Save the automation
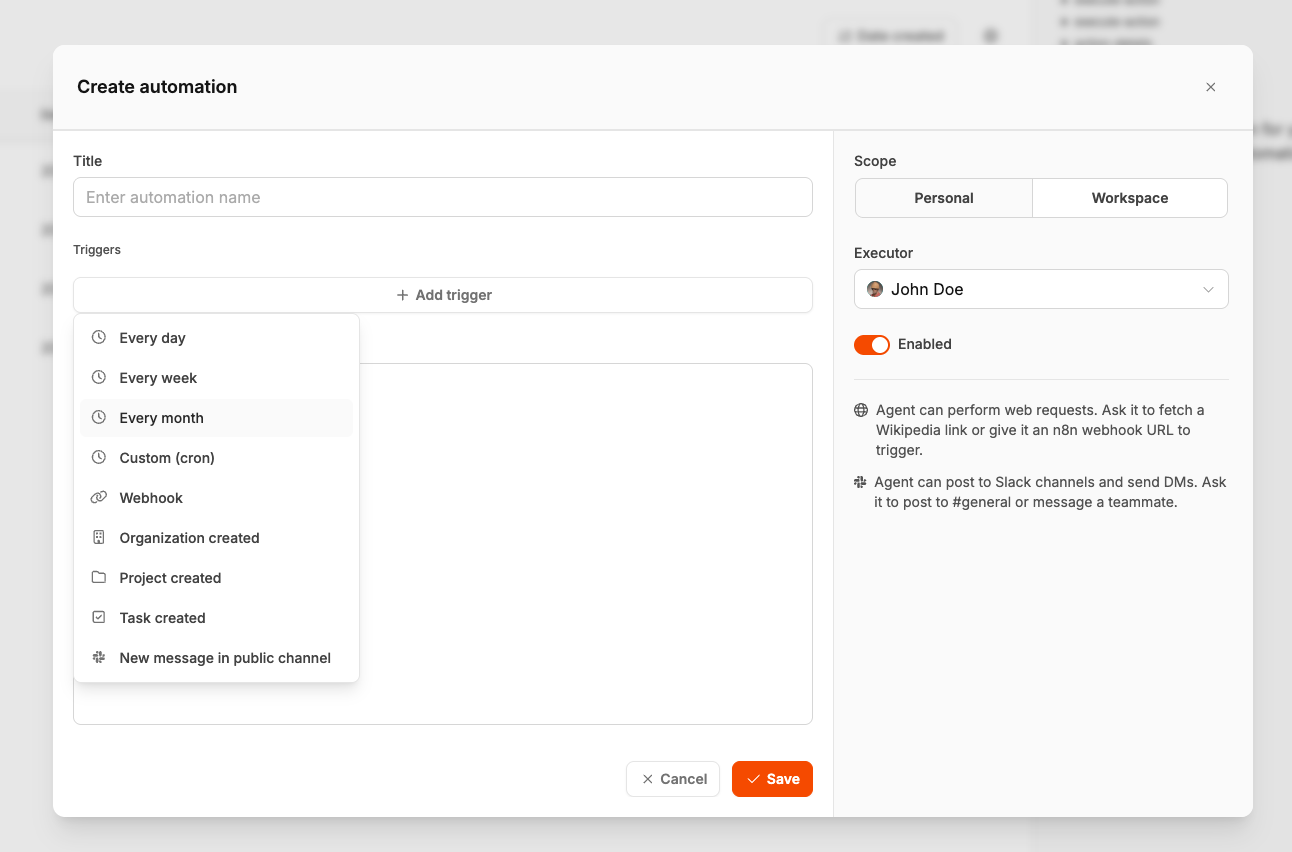The image size is (1292, 852). [772, 779]
